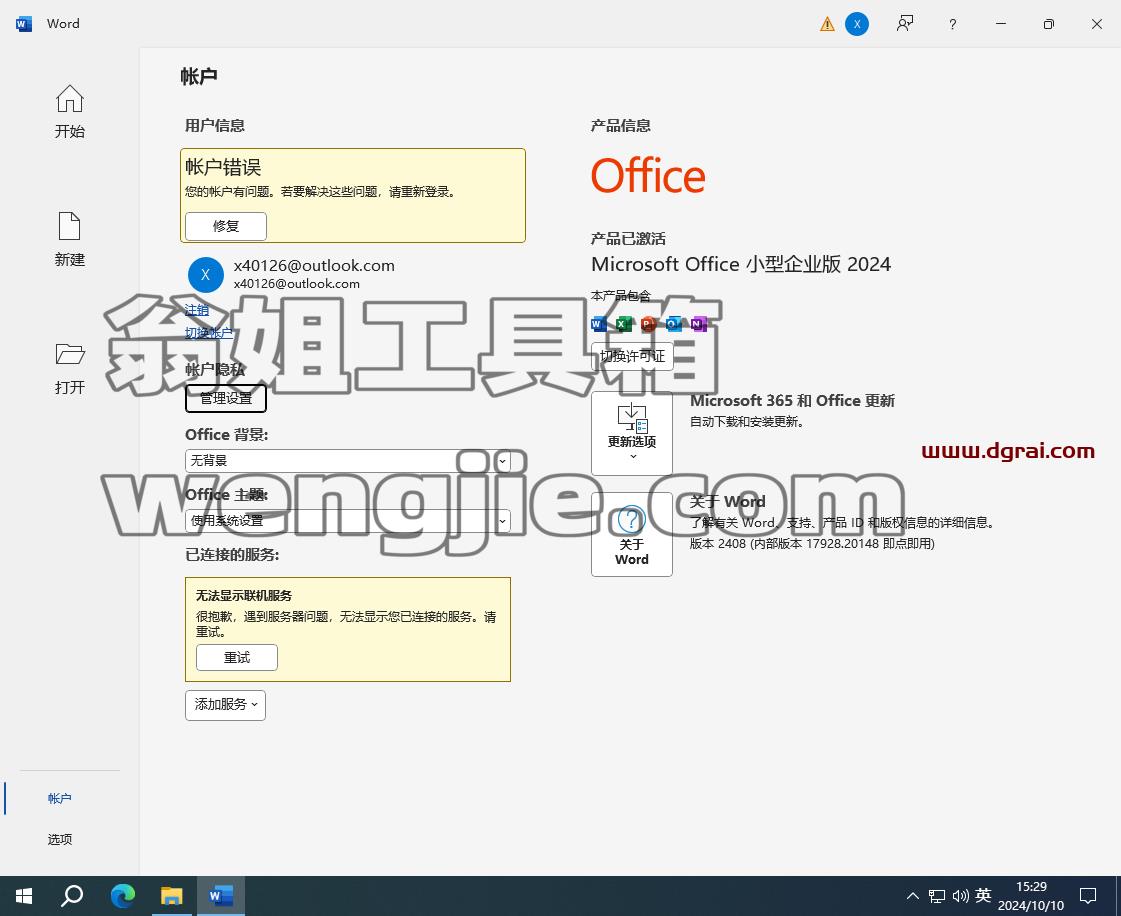Click the 管理设置 button
1121x916 pixels.
click(226, 398)
